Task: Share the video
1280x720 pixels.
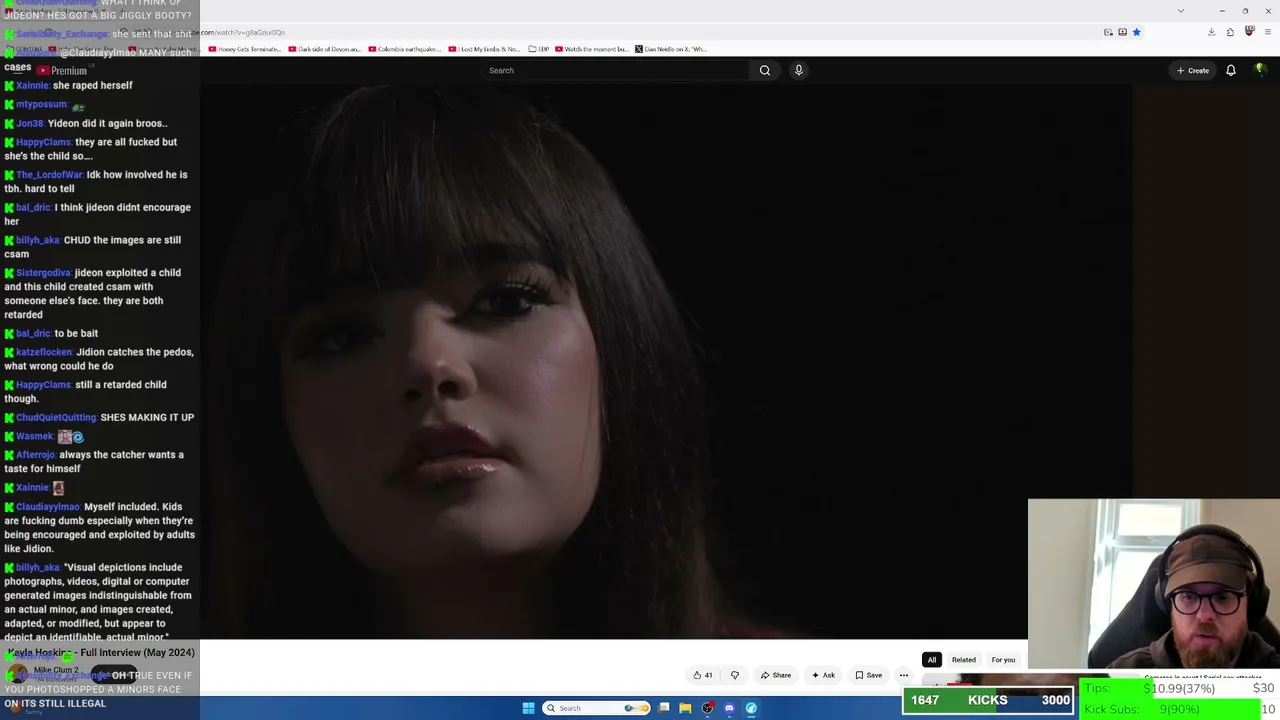Action: pos(776,675)
